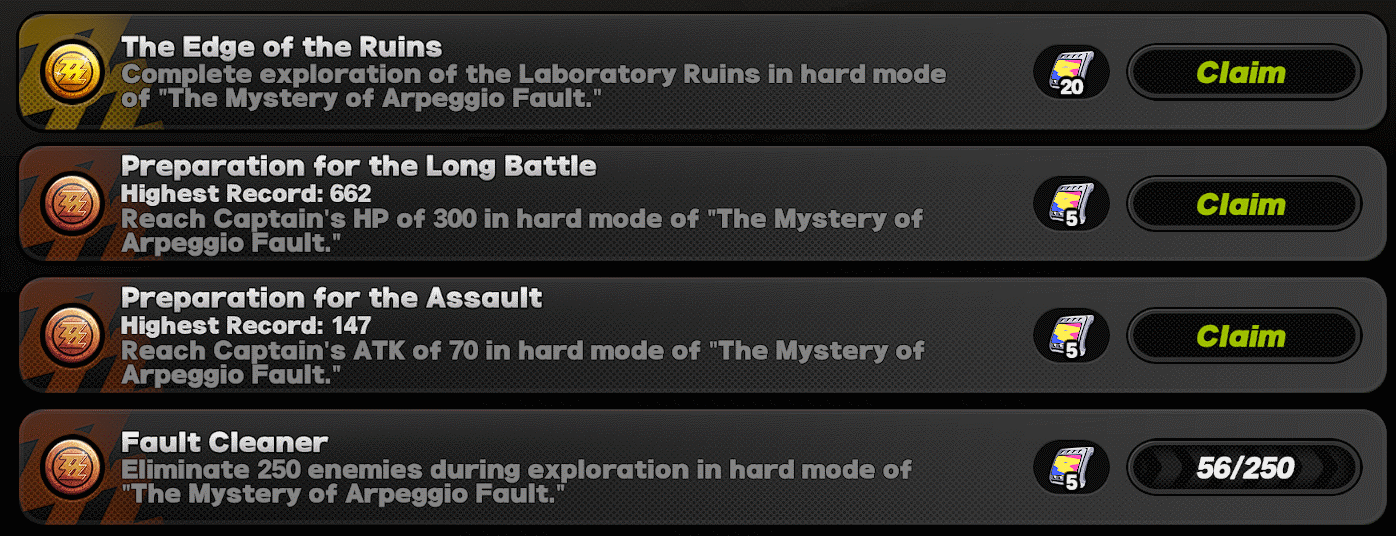Screen dimensions: 1396x536
Task: Click the Eliminate 250 enemies description
Action: click(517, 481)
